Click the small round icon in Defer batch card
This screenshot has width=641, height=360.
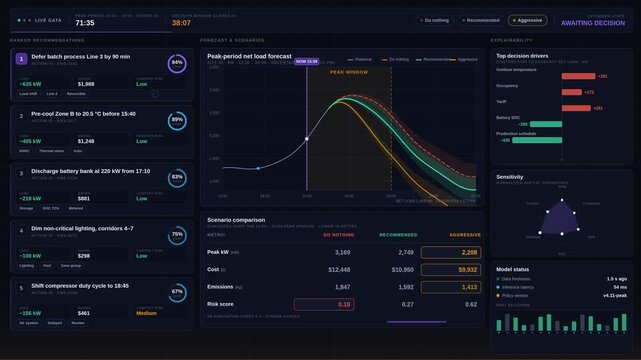[155, 94]
